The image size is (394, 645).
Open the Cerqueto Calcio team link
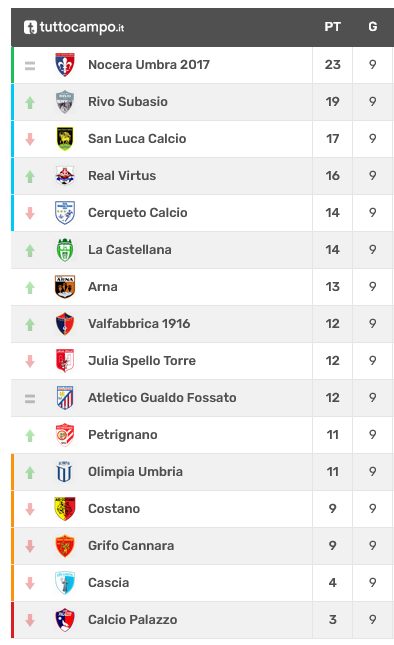point(138,213)
